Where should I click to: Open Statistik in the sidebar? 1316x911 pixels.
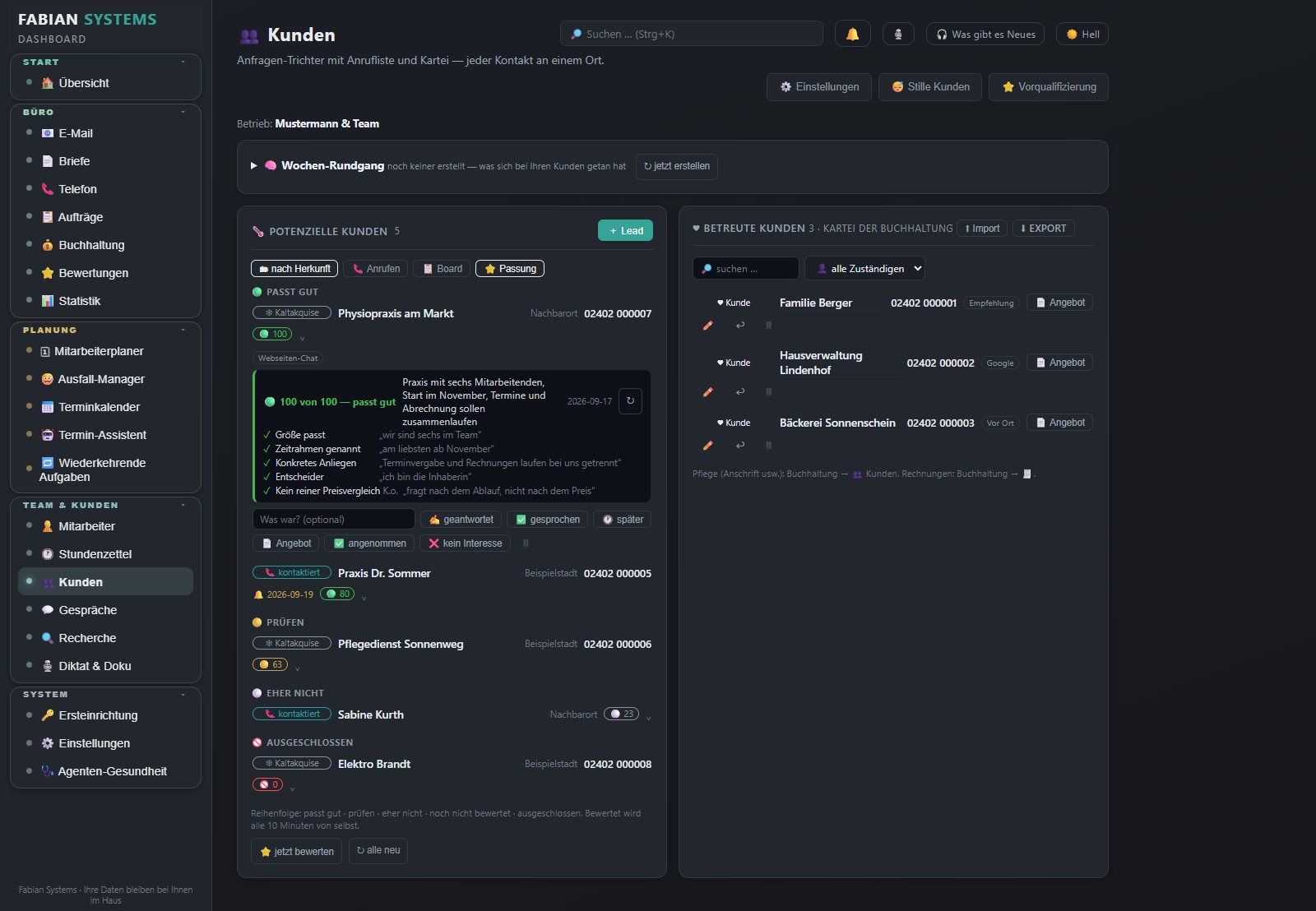(x=105, y=301)
